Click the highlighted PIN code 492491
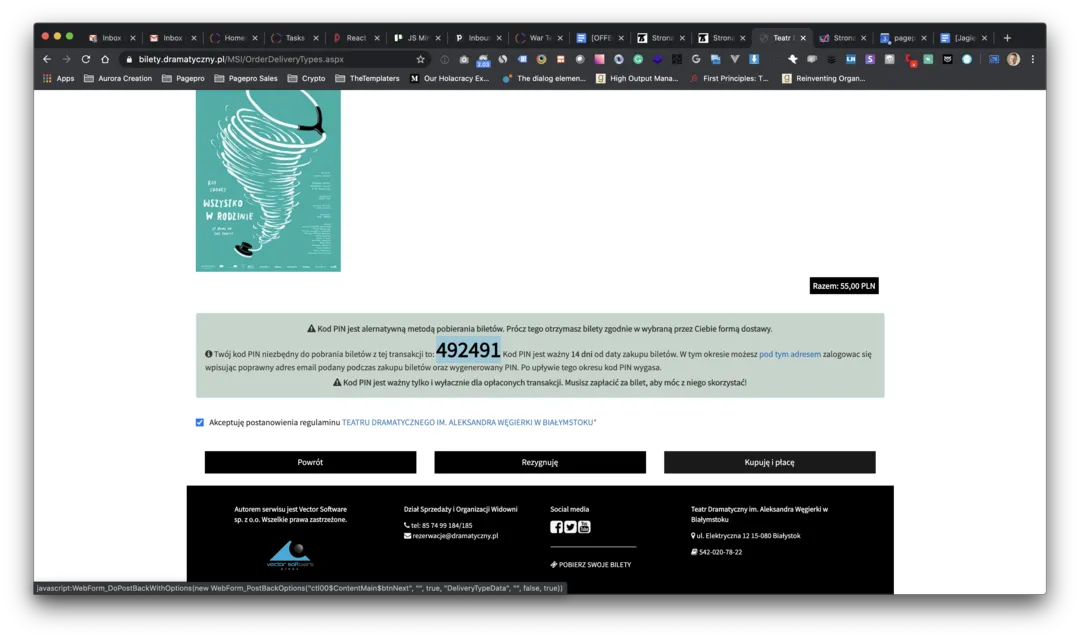 468,350
